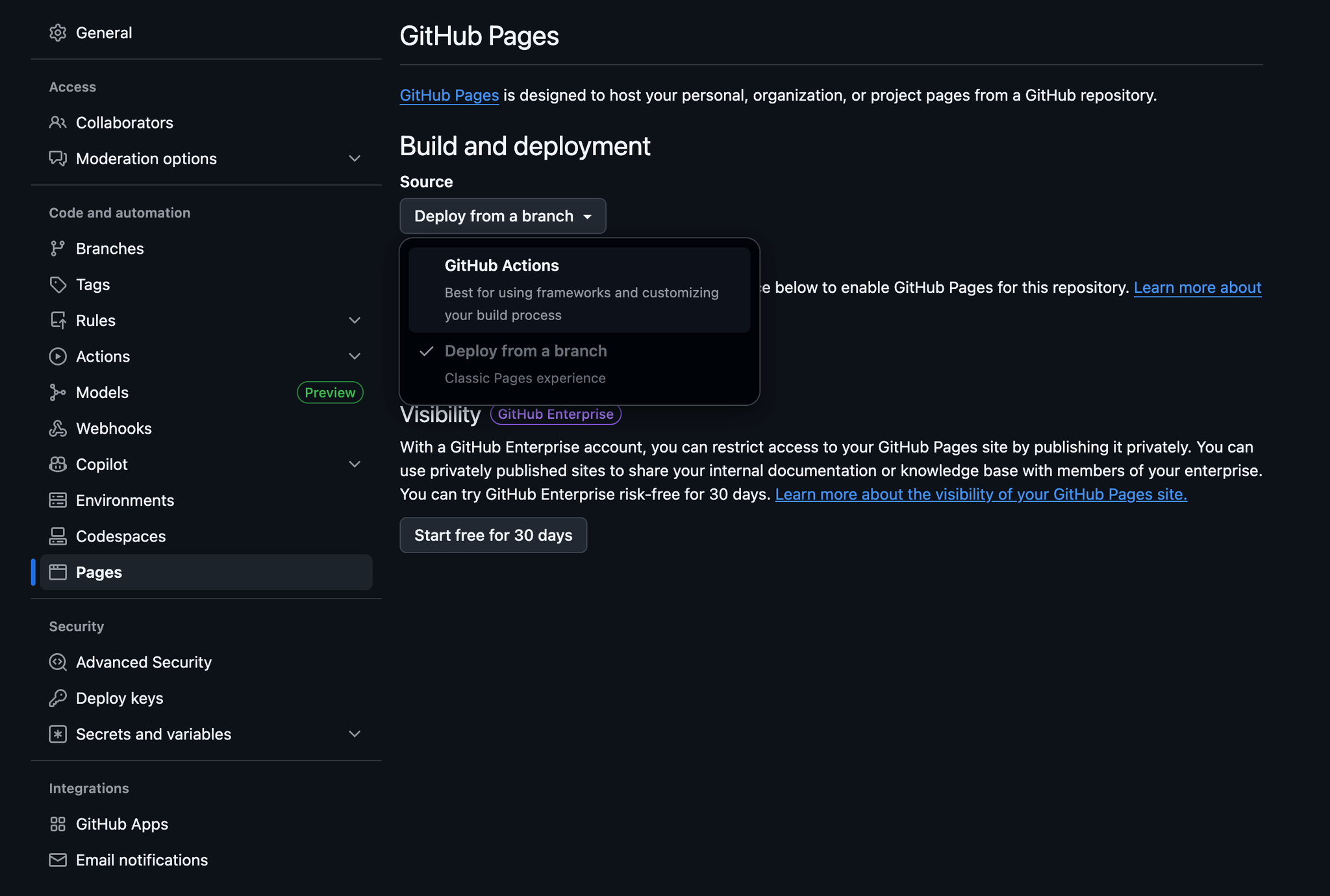This screenshot has width=1330, height=896.
Task: Follow the visibility of GitHub Pages link
Action: click(980, 494)
